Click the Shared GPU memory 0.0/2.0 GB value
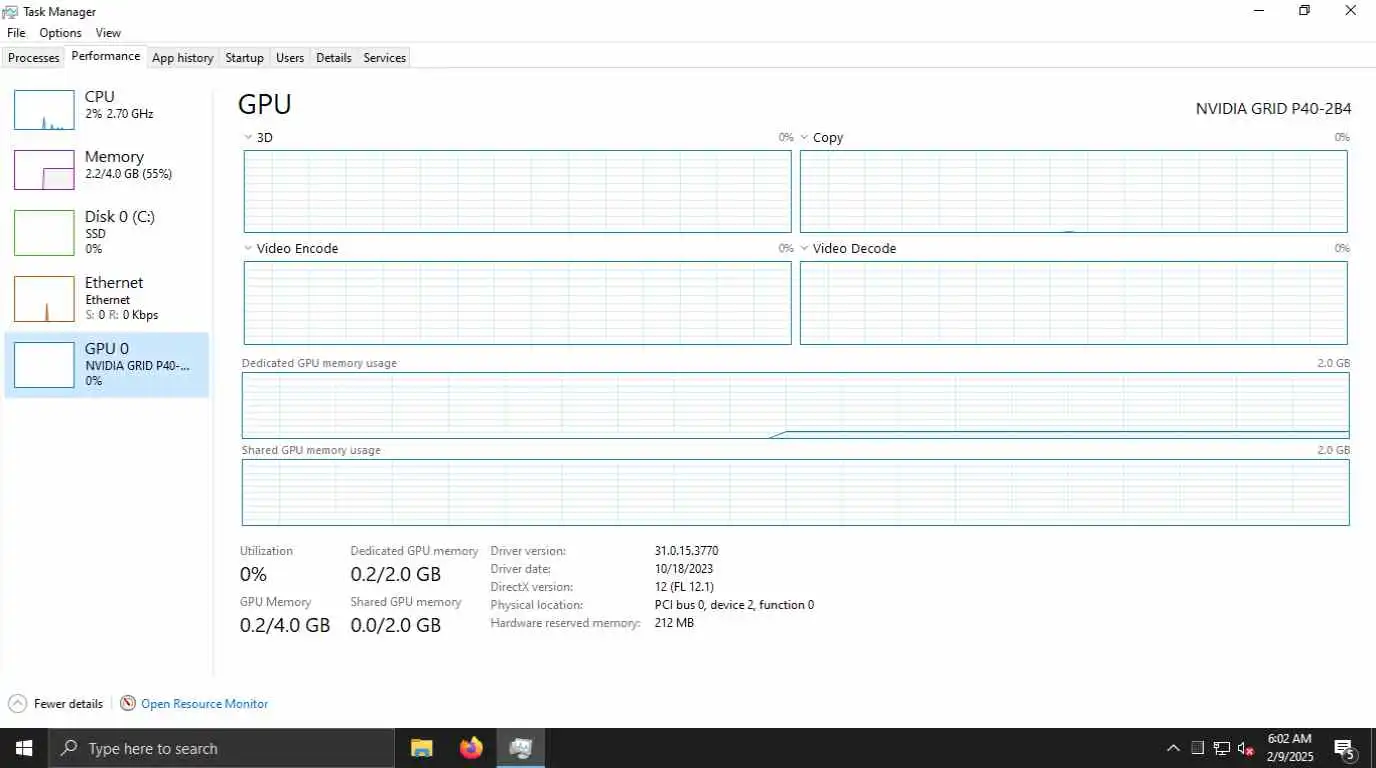1376x768 pixels. [x=395, y=625]
